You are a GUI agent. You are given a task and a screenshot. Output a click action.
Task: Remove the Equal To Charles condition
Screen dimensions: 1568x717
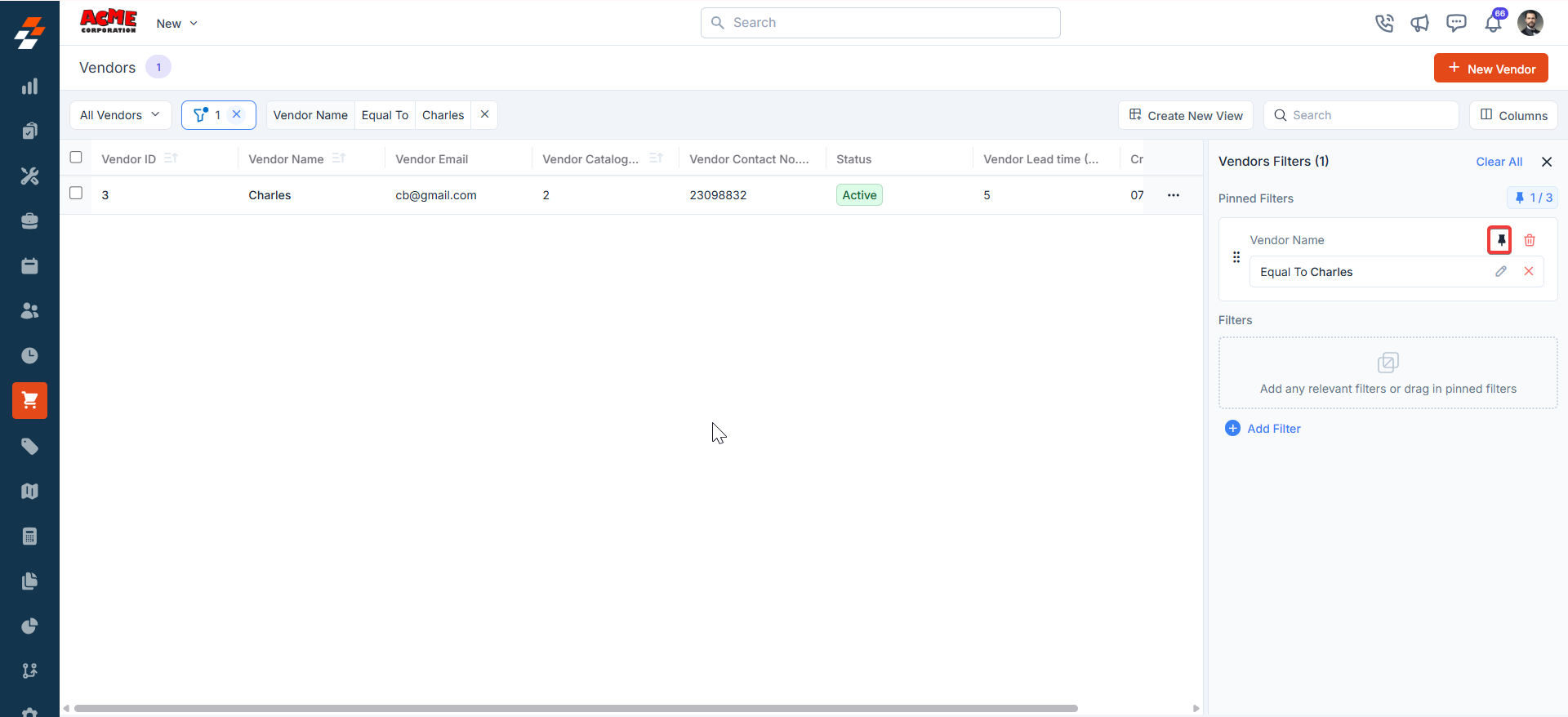pyautogui.click(x=1529, y=271)
